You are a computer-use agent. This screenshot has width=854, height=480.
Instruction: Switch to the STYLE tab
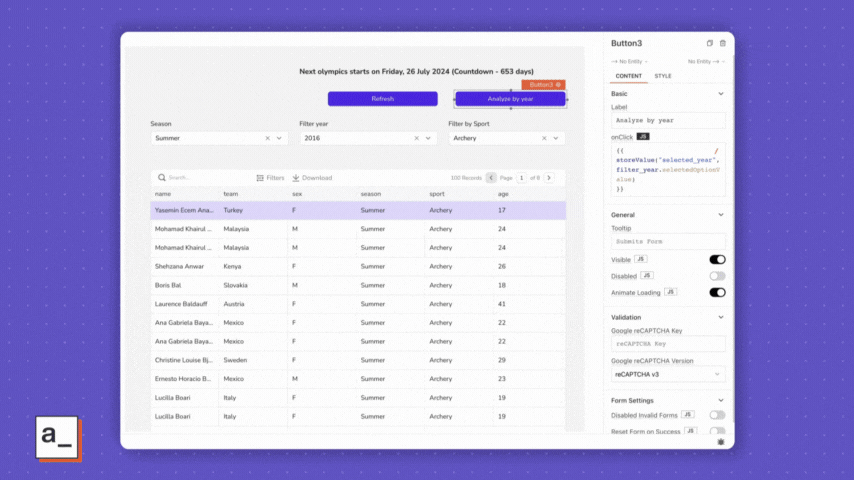[663, 76]
